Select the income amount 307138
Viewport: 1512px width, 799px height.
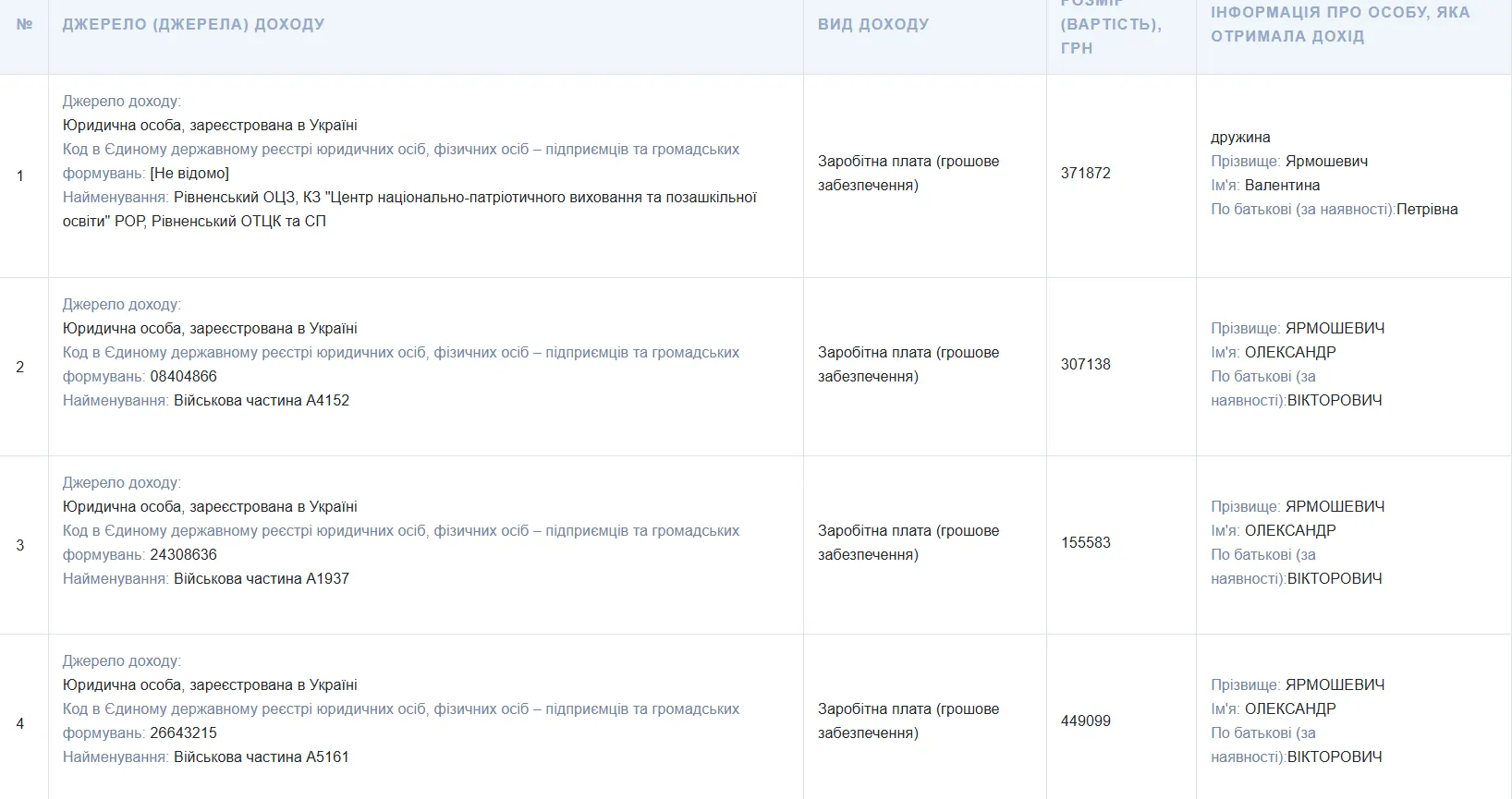pyautogui.click(x=1085, y=364)
